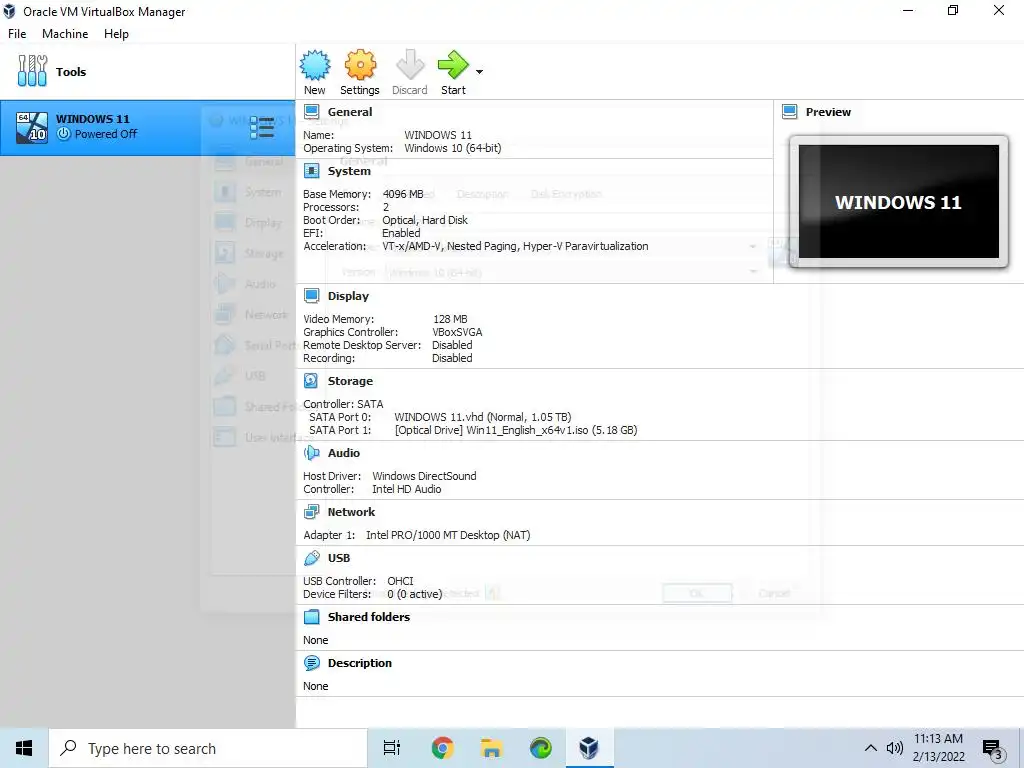This screenshot has height=768, width=1024.
Task: Show hidden system tray icons
Action: [x=870, y=748]
